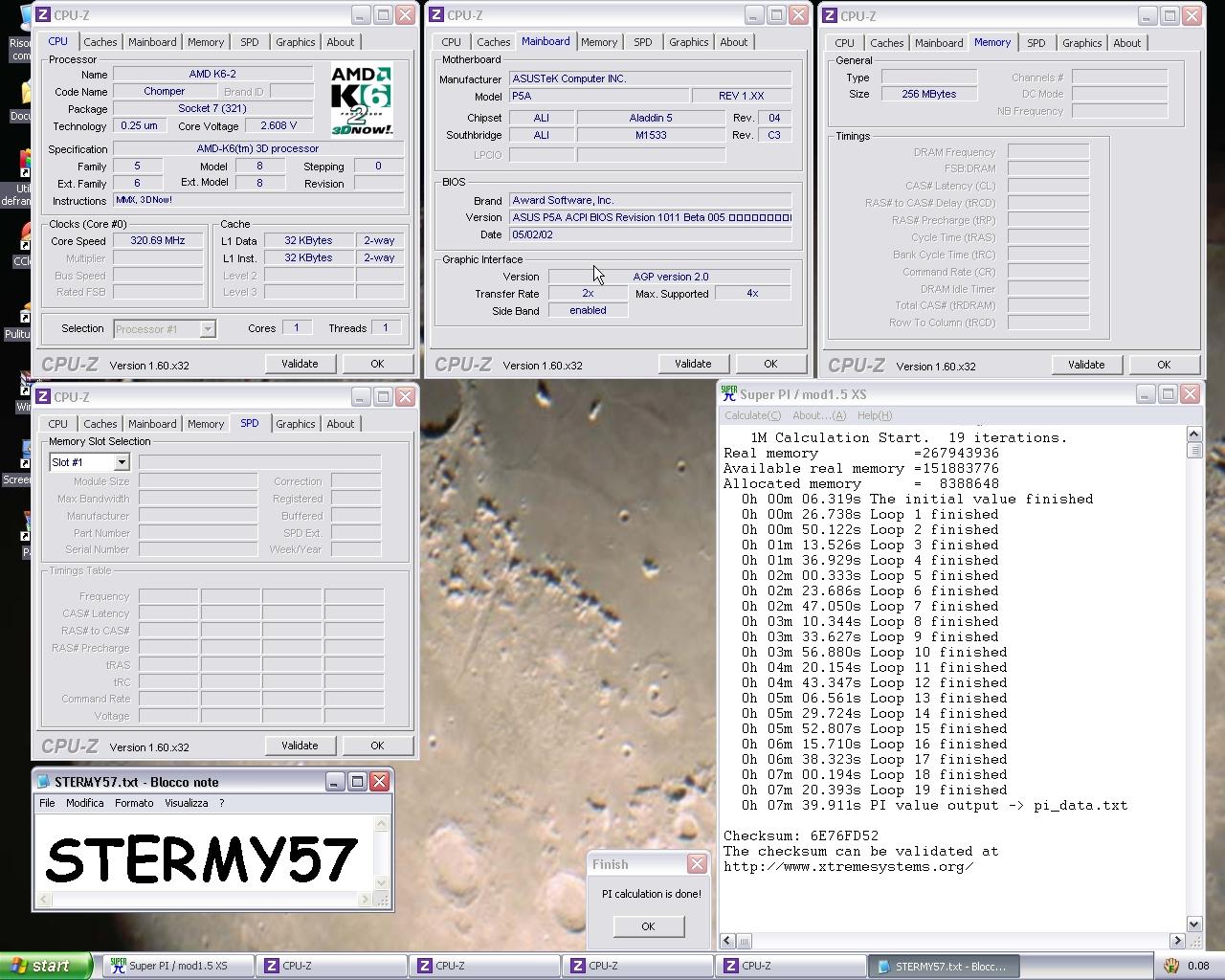Click the Code Name Chomper field
The image size is (1225, 980).
pyautogui.click(x=165, y=92)
